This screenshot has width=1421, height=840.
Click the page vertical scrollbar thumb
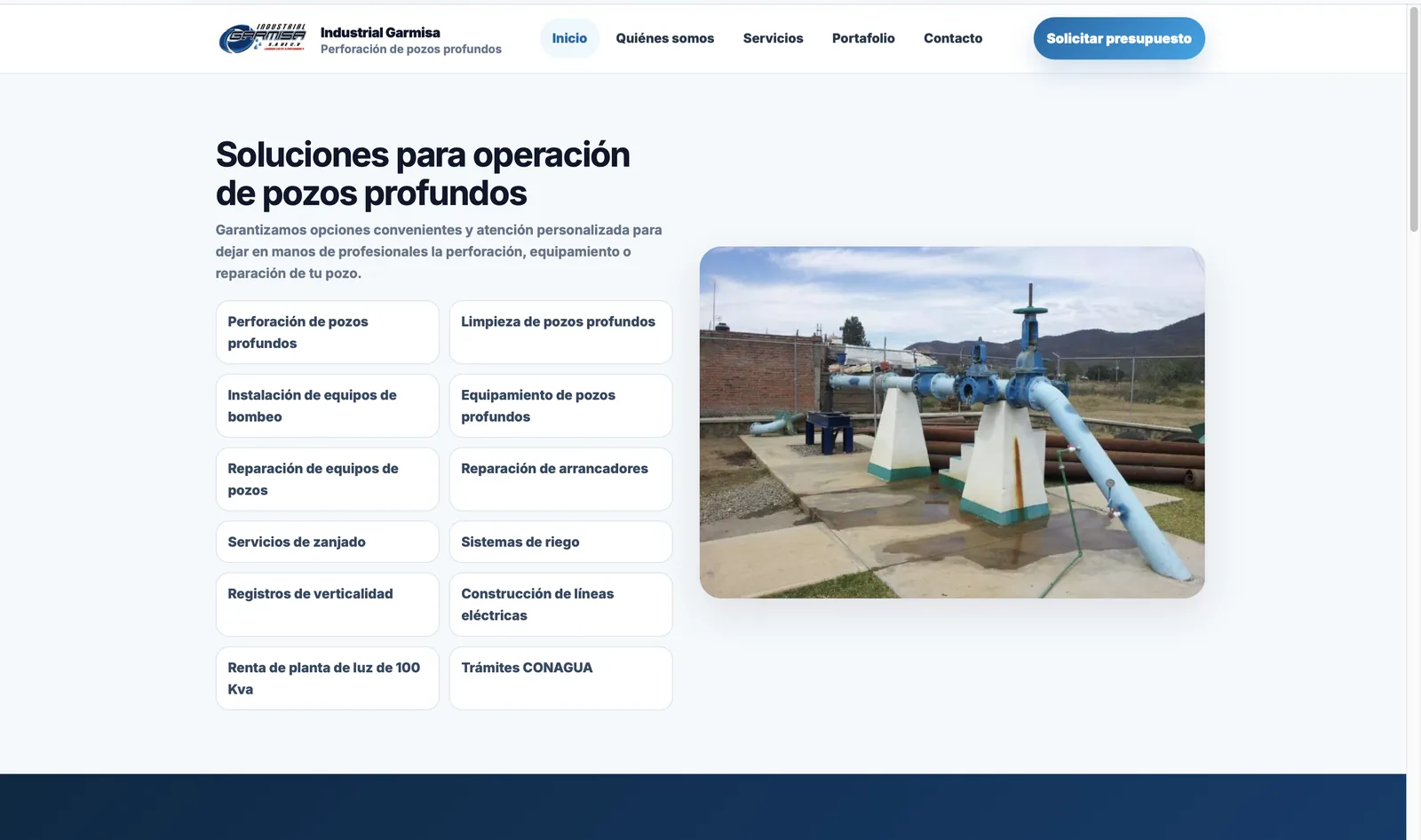pos(1414,120)
